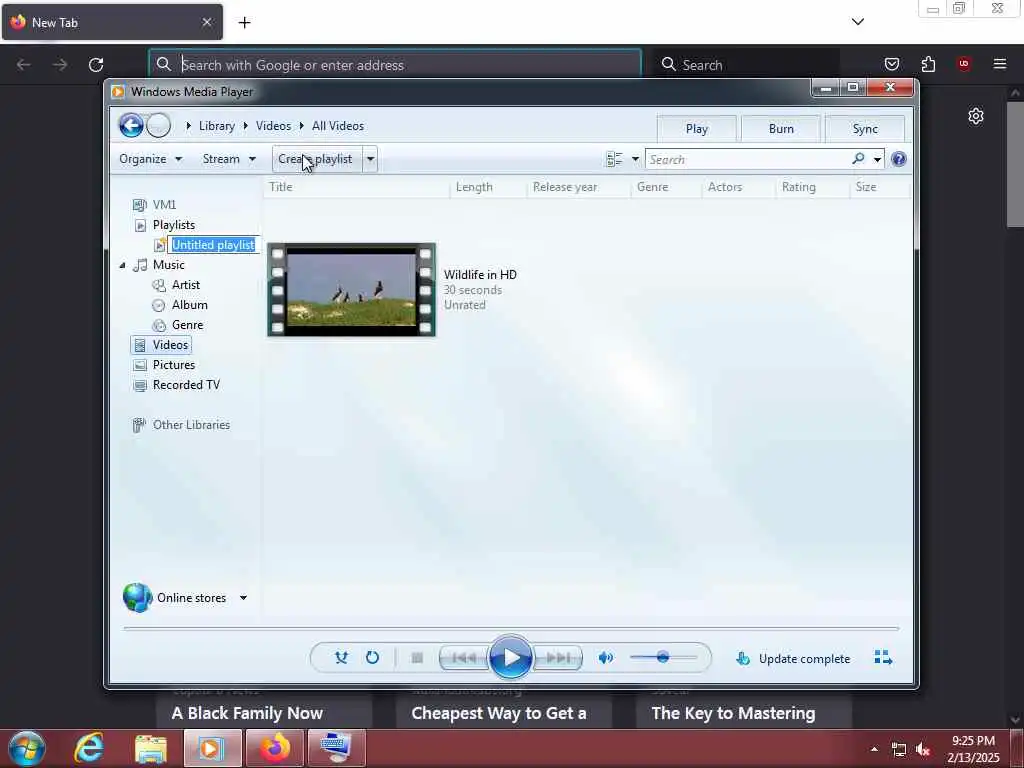Click the Media Player forward navigation button
The width and height of the screenshot is (1024, 768).
(x=159, y=125)
